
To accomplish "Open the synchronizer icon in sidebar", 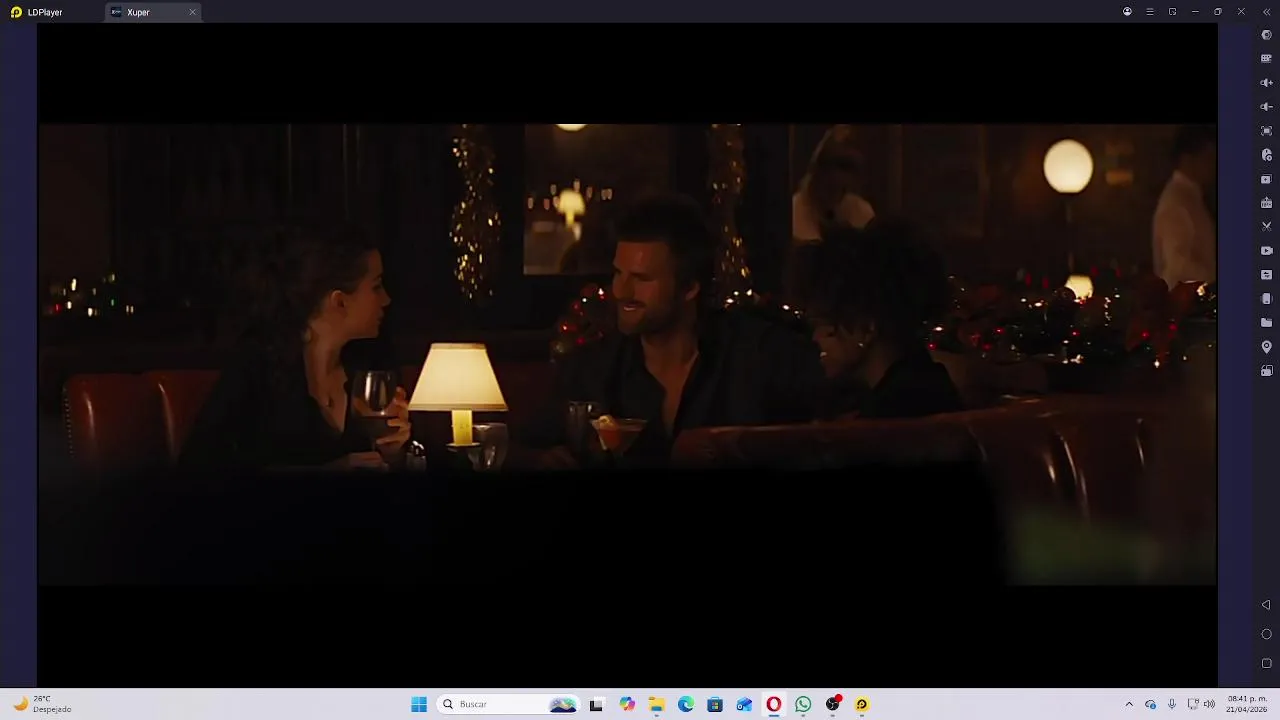I will (x=1266, y=275).
